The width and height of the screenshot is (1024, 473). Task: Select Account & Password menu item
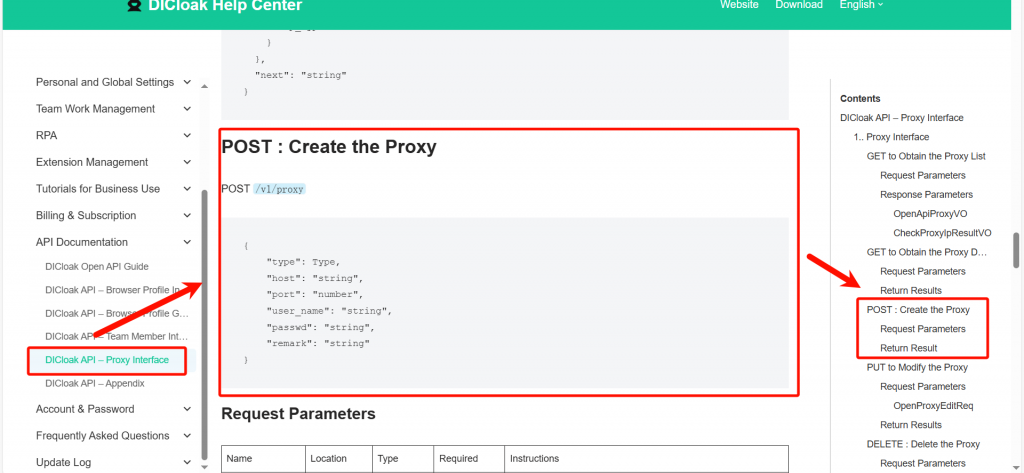85,409
